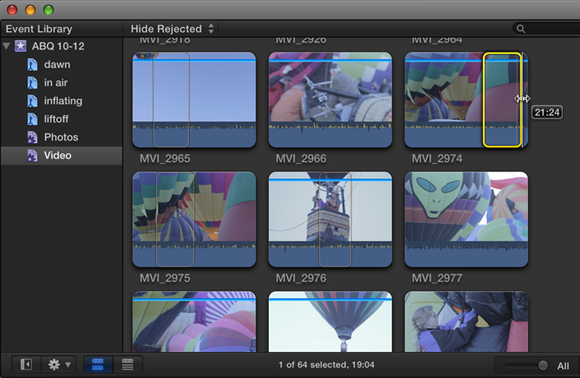Select the liftoff collection label

pos(56,119)
